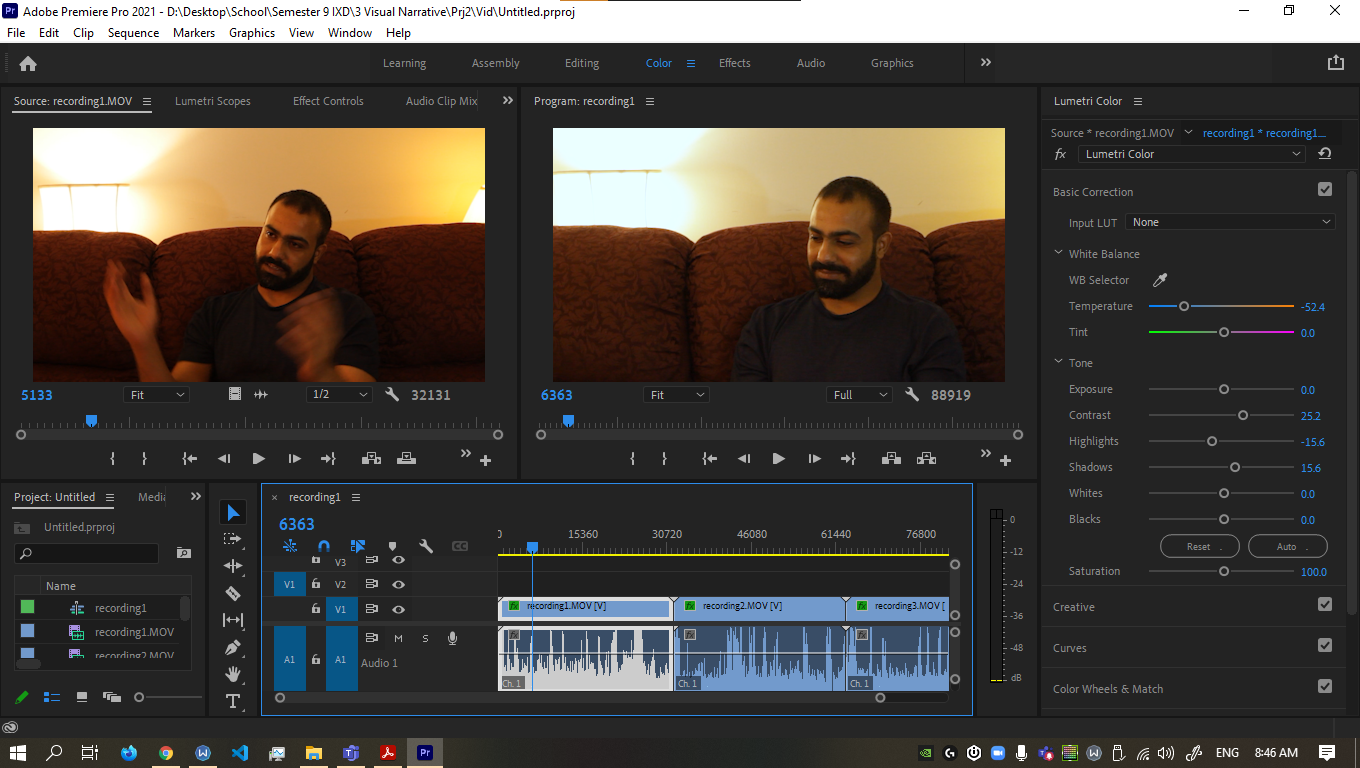The width and height of the screenshot is (1360, 768).
Task: Select the Ripple Edit tool
Action: [x=233, y=566]
